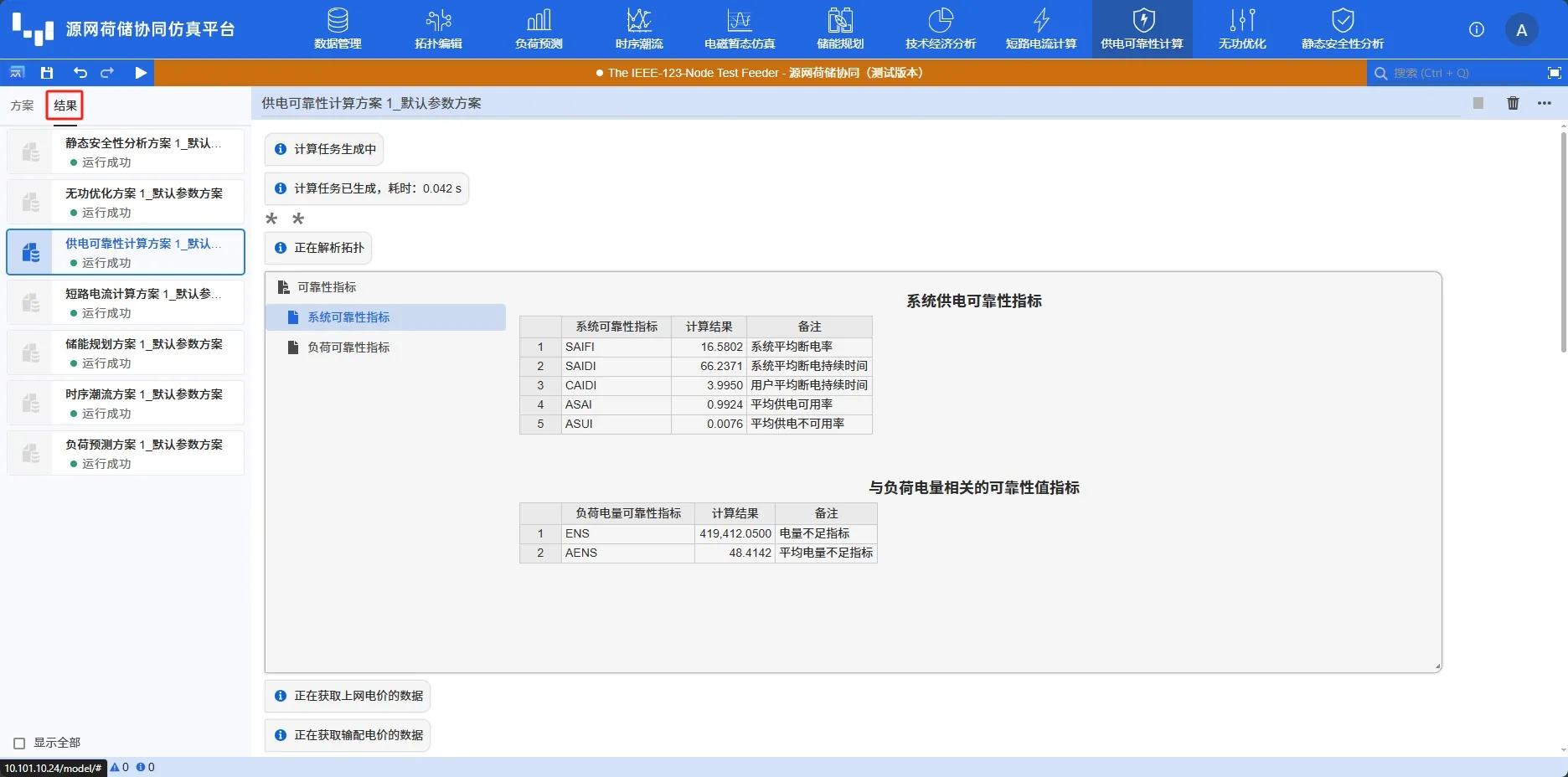The width and height of the screenshot is (1568, 777).
Task: Open the 负荷预测 module
Action: click(x=539, y=29)
